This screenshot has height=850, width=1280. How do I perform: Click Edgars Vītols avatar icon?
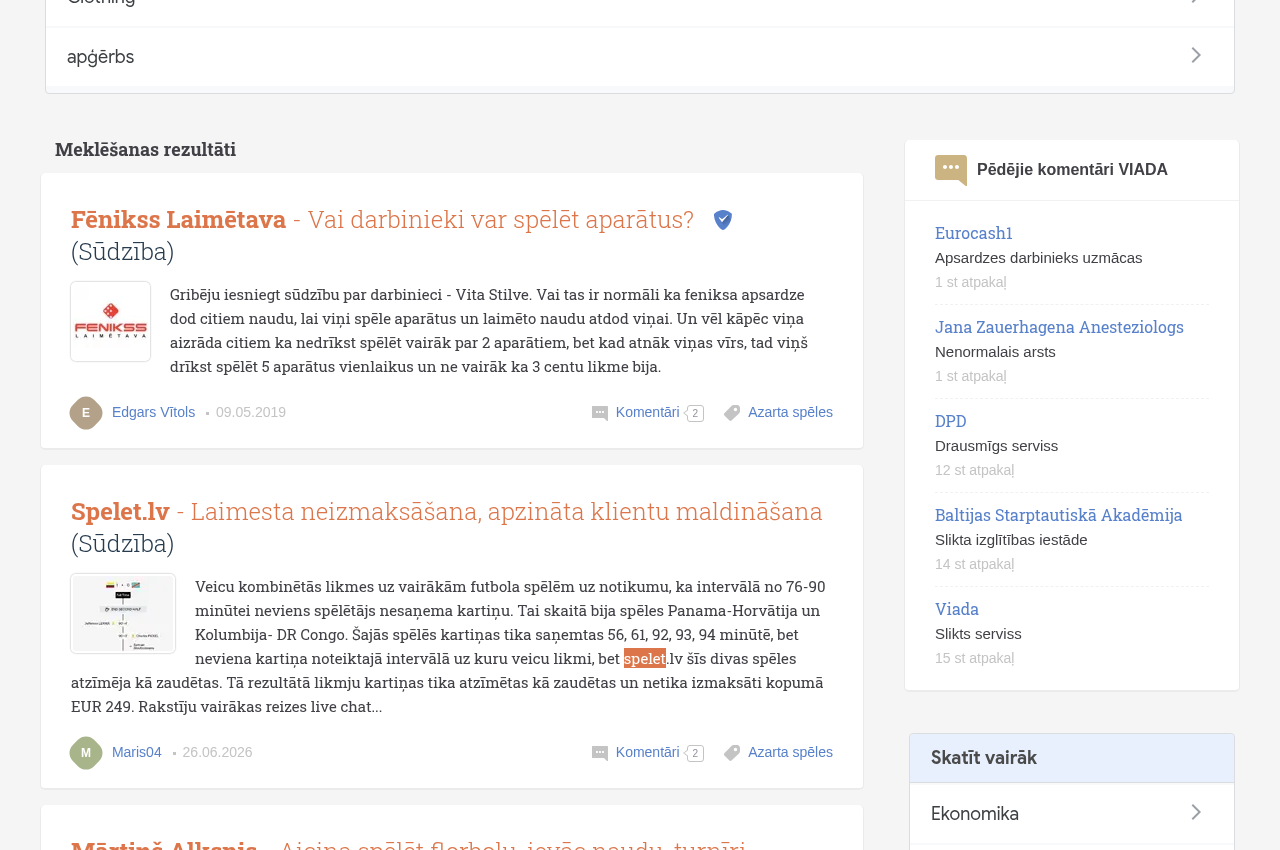pyautogui.click(x=86, y=413)
